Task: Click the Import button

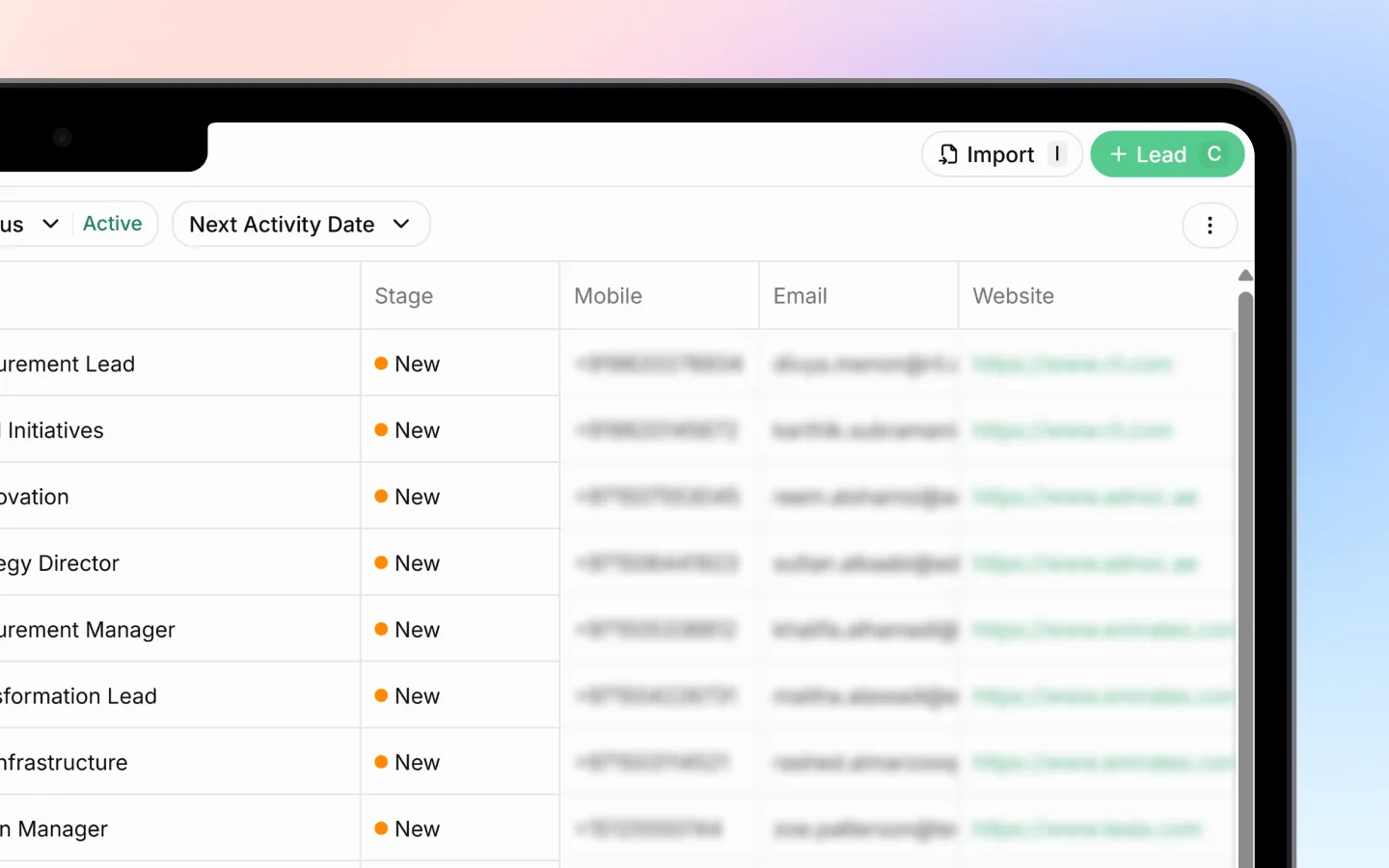Action: click(1001, 154)
